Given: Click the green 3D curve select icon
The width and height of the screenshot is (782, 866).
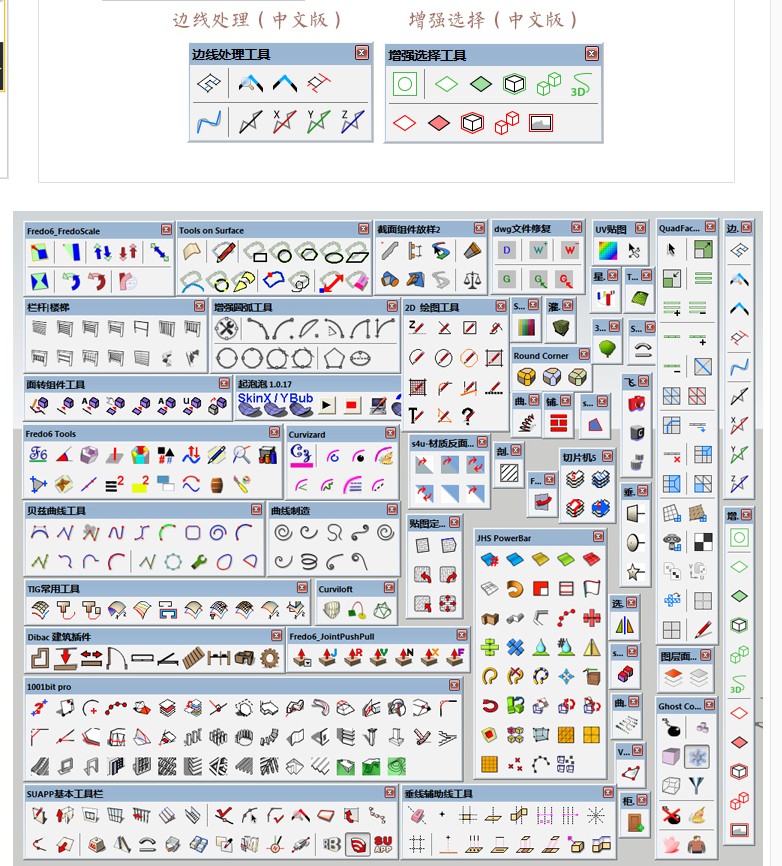Looking at the screenshot, I should (x=581, y=85).
